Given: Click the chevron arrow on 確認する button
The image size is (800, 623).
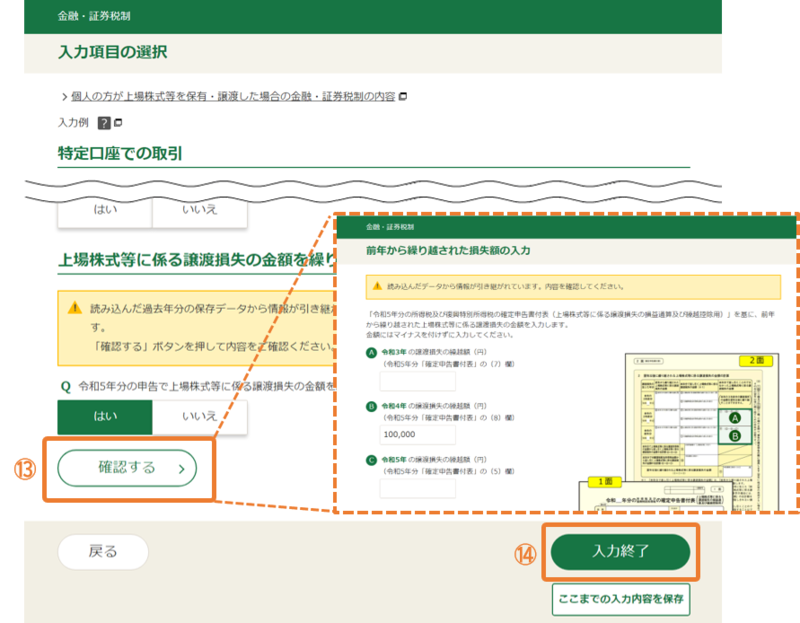Looking at the screenshot, I should click(180, 467).
